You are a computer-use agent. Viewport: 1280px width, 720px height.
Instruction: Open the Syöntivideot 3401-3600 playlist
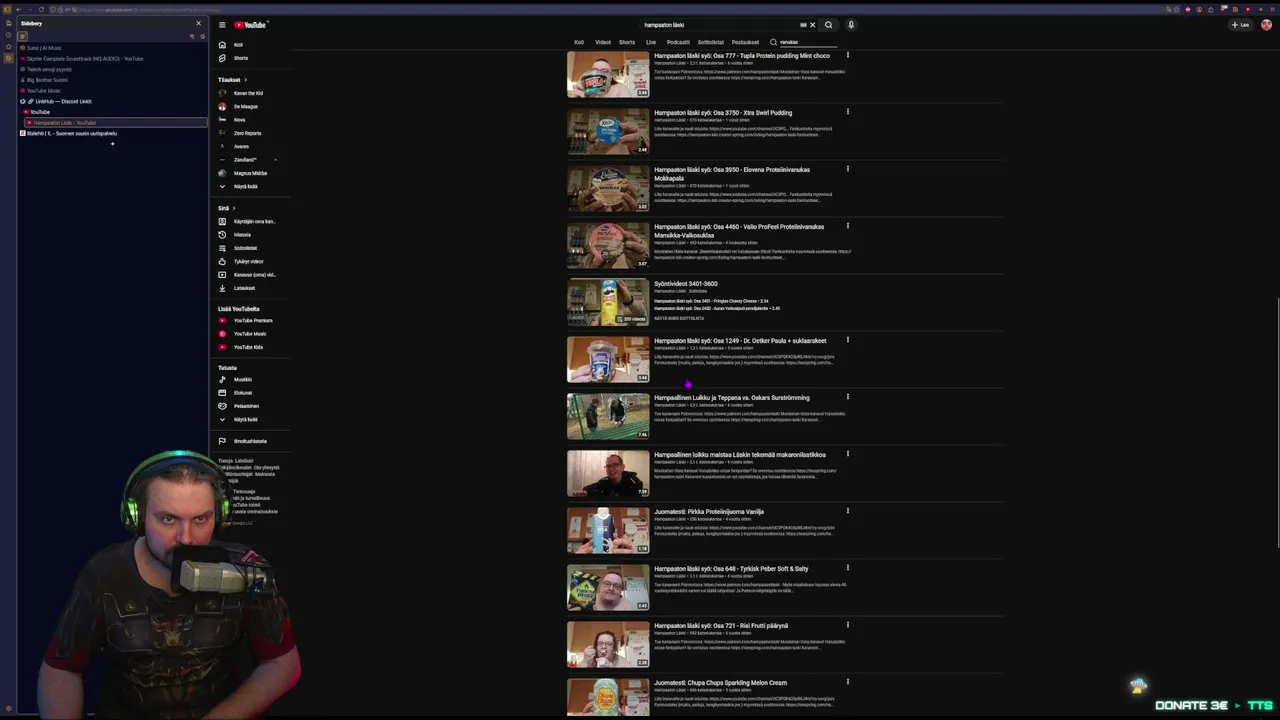pos(686,284)
